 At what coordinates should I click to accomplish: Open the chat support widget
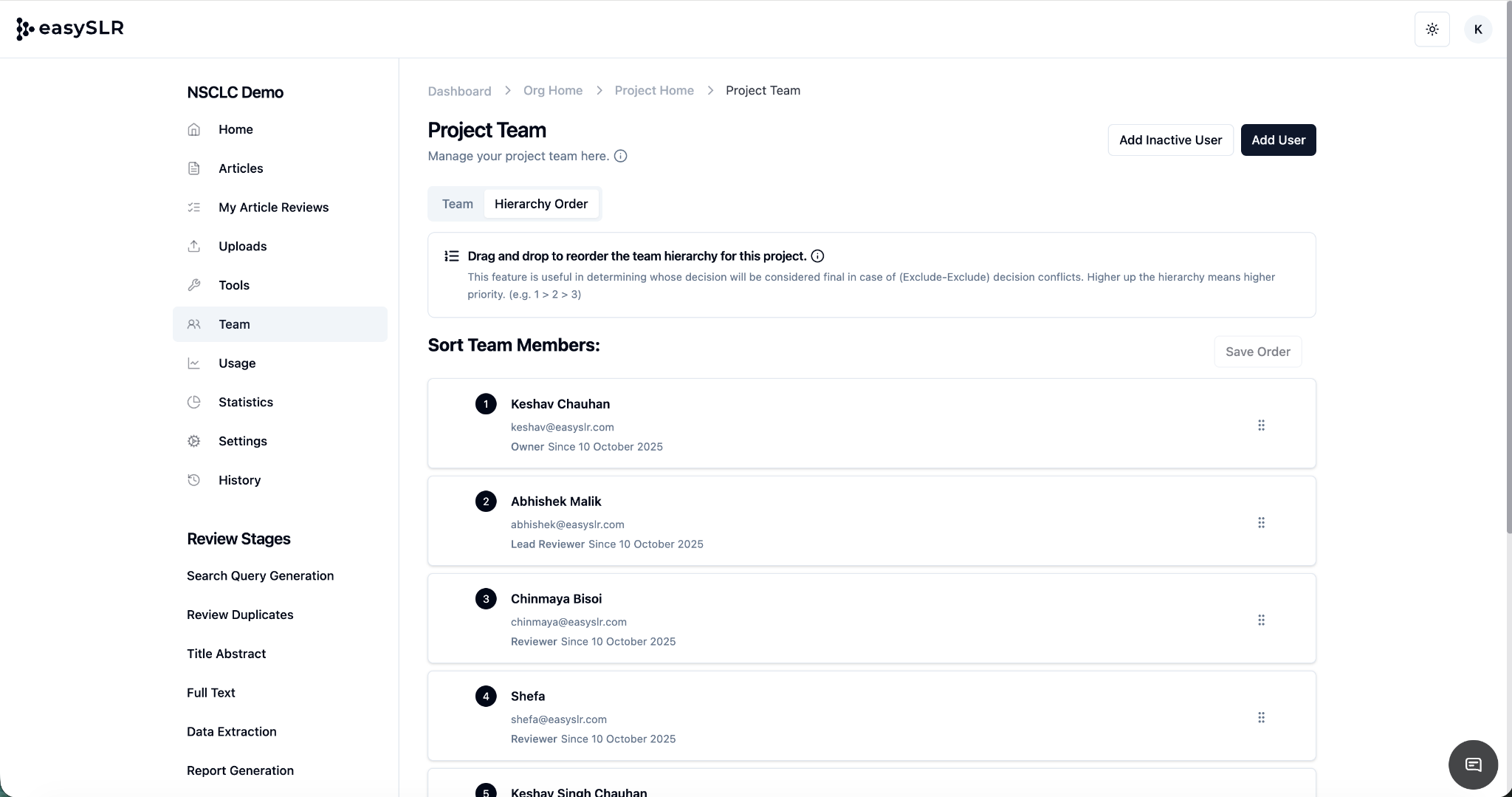(1473, 764)
